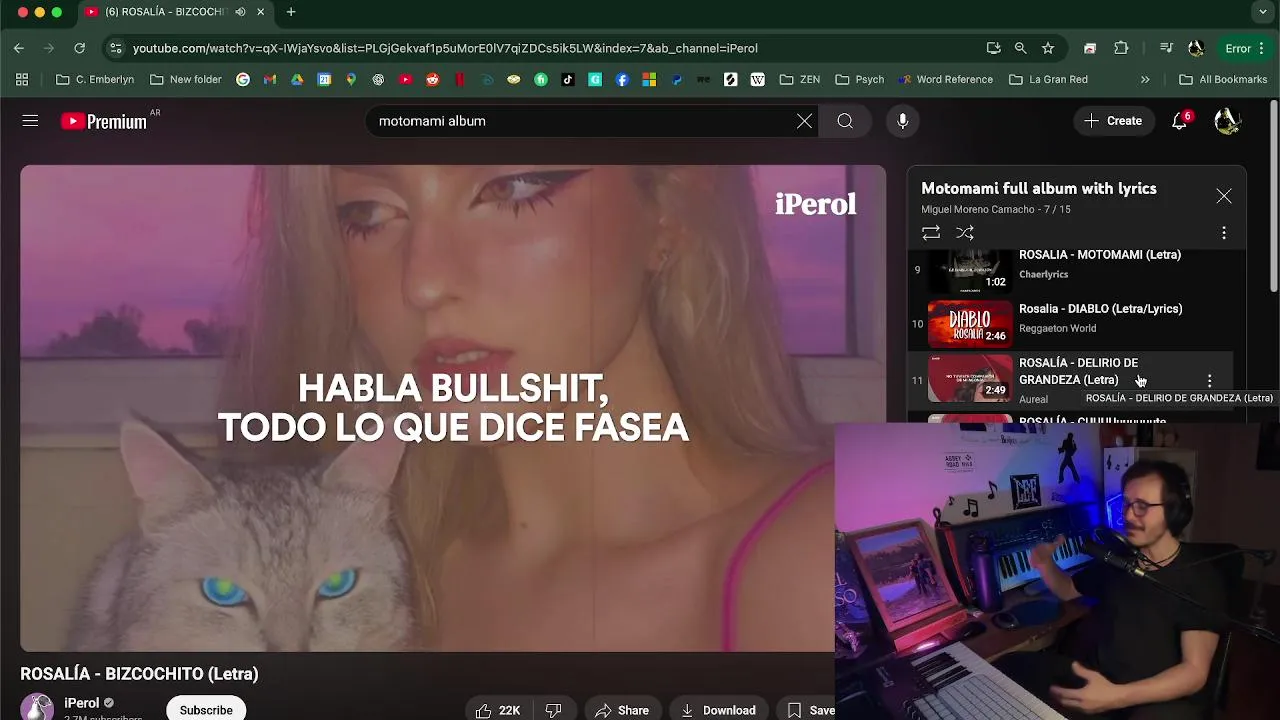Viewport: 1280px width, 720px height.
Task: Open account avatar menu on YouTube
Action: coord(1227,121)
